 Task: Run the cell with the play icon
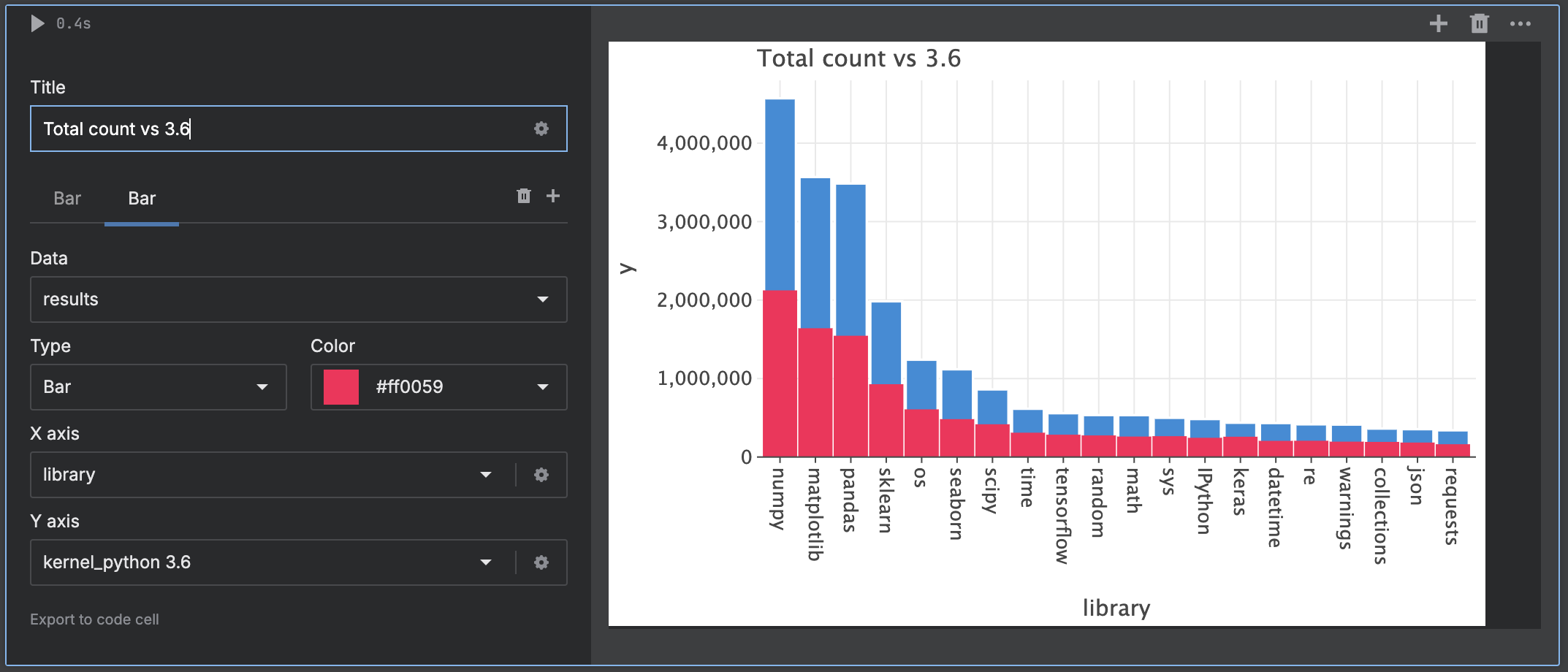click(36, 23)
